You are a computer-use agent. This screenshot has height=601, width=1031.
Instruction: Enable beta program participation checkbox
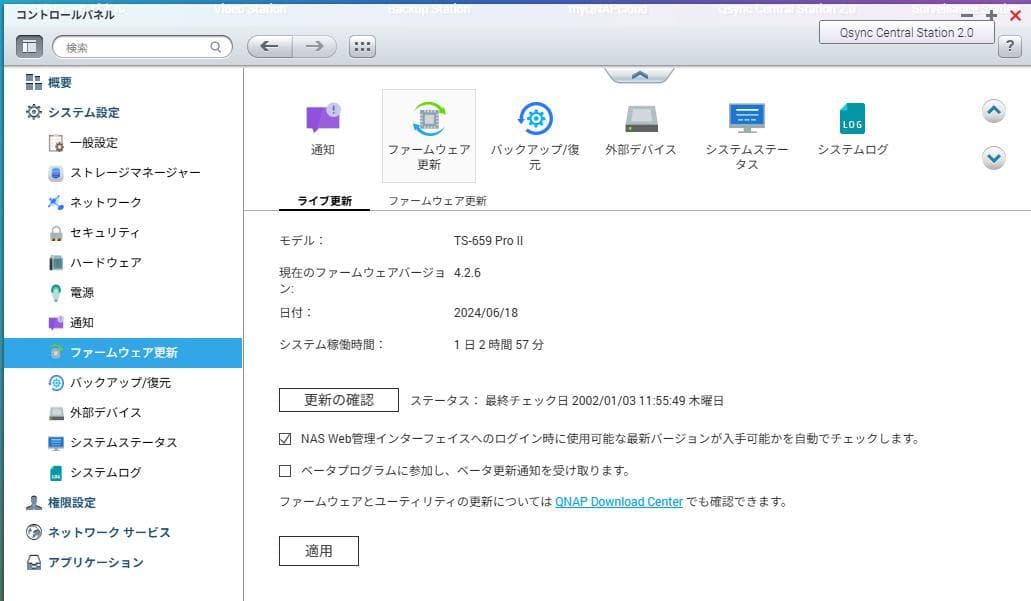[285, 470]
